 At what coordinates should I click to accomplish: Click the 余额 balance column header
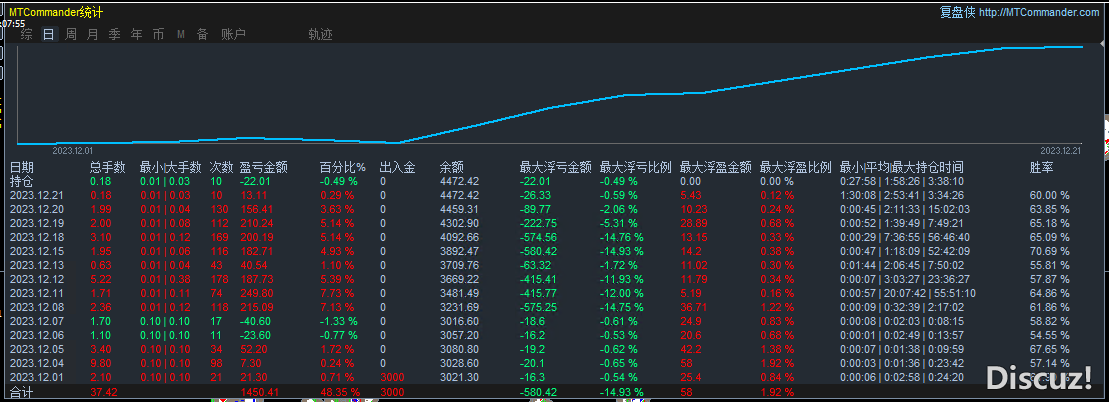click(452, 168)
